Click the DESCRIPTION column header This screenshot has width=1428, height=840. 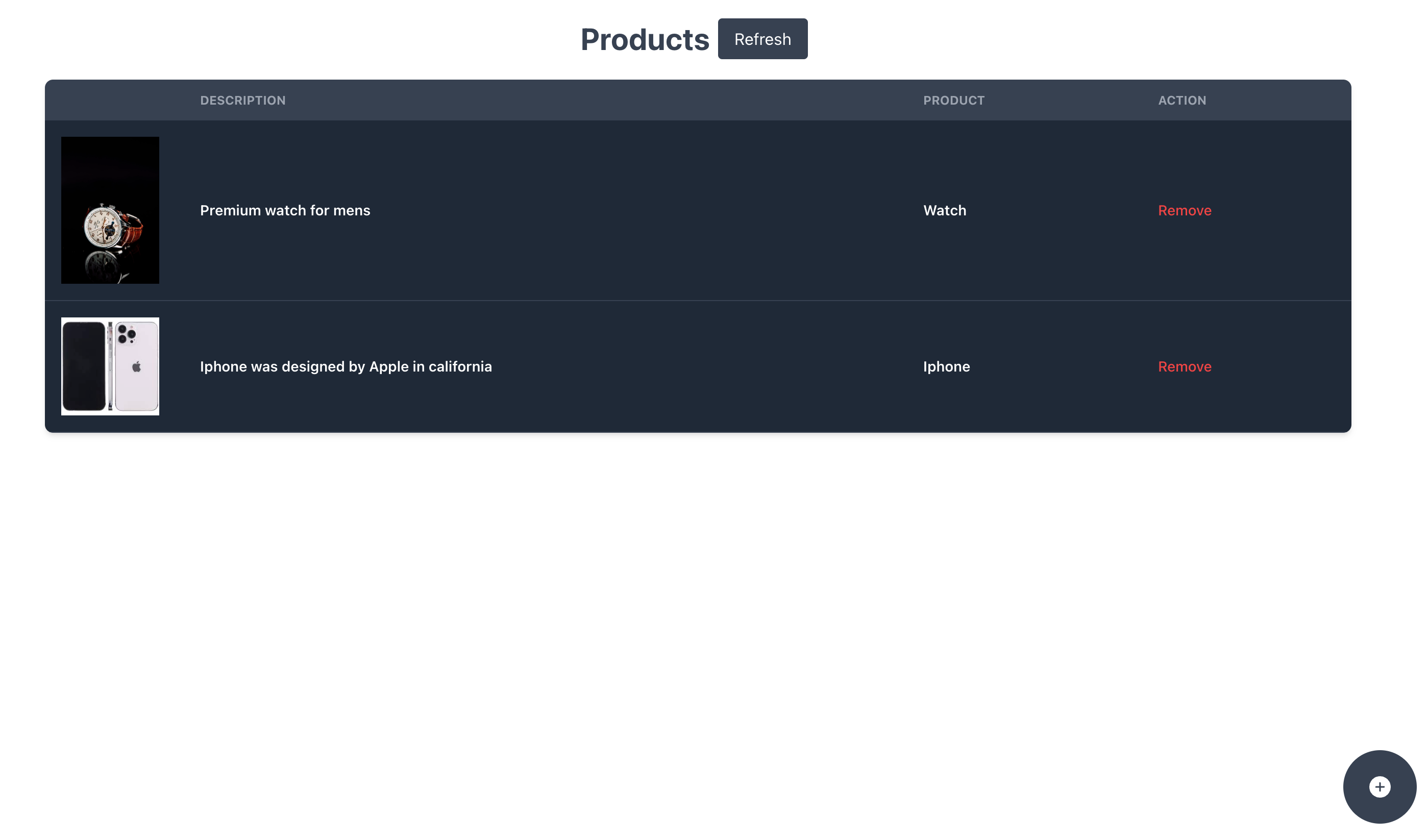pyautogui.click(x=242, y=101)
